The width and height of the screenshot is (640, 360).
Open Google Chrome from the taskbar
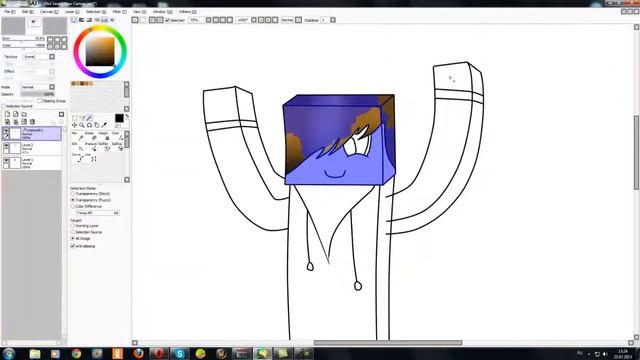(76, 353)
